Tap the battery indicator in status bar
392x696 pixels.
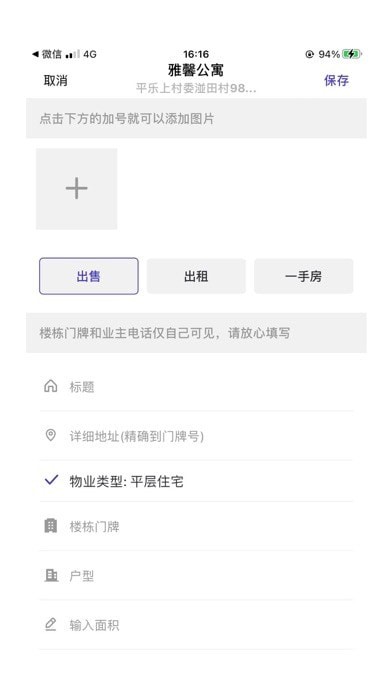pos(352,54)
